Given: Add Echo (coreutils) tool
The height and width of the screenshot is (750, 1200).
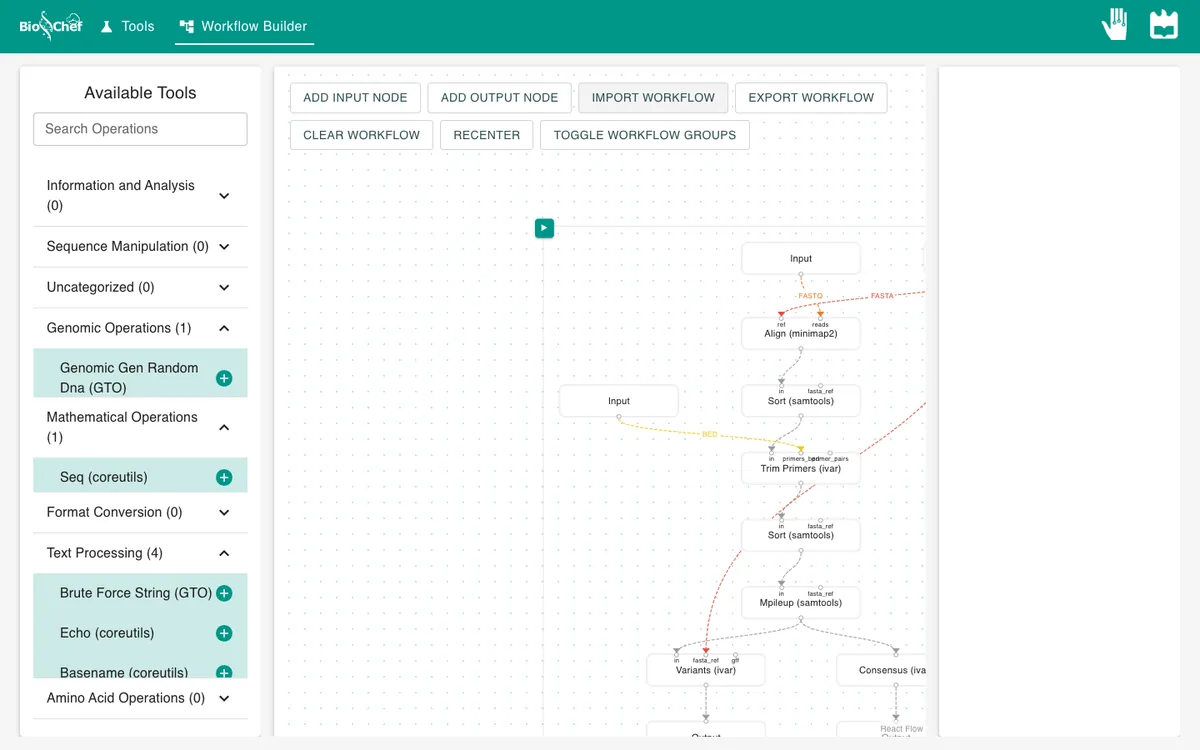Looking at the screenshot, I should [224, 633].
